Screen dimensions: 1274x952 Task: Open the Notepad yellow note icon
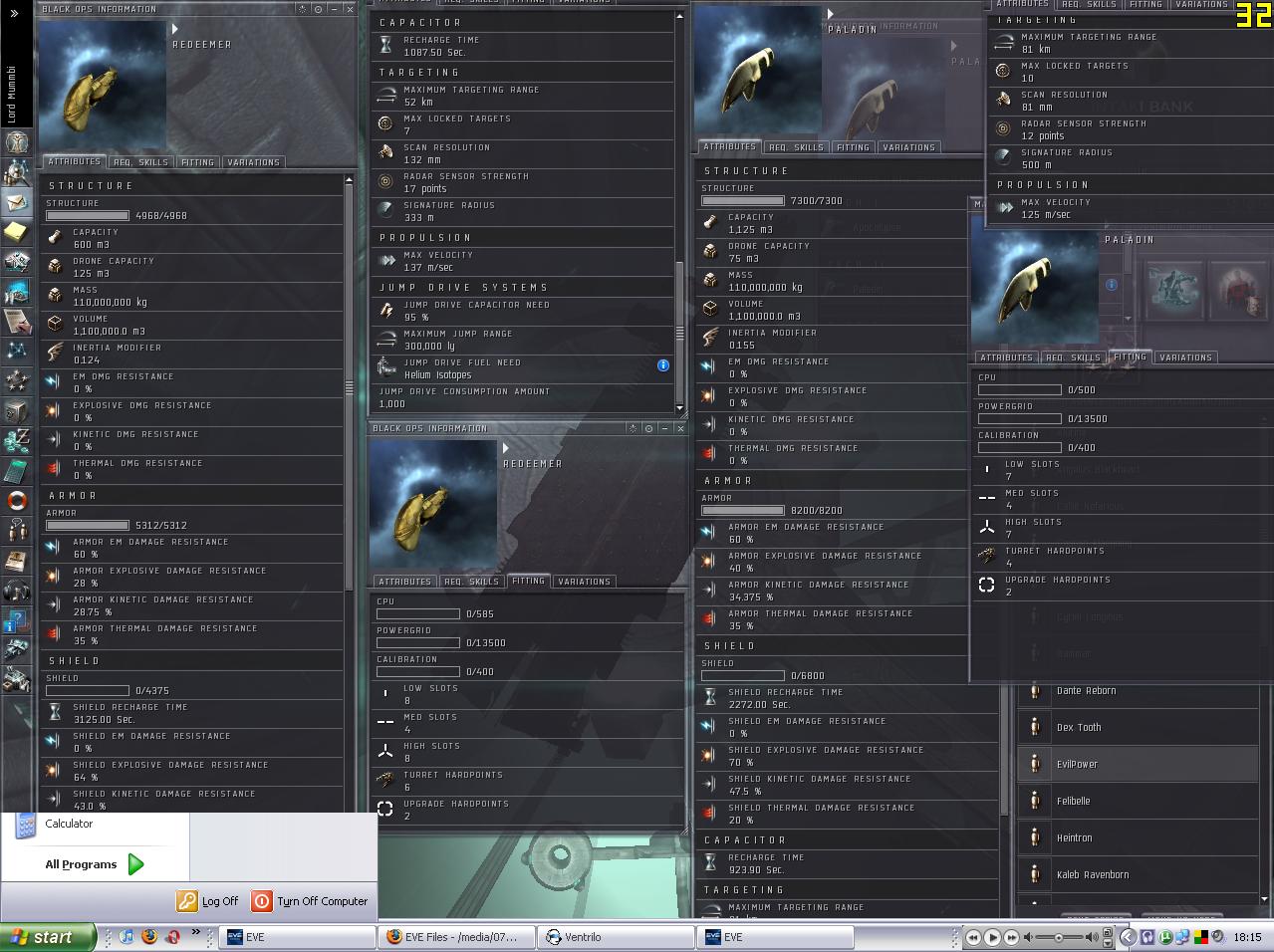point(16,232)
